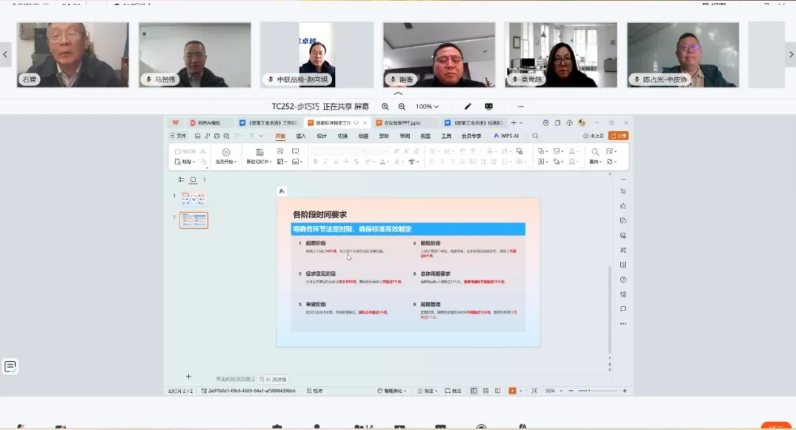Open the 设计 ribbon tab
This screenshot has height=430, width=796.
[321, 136]
